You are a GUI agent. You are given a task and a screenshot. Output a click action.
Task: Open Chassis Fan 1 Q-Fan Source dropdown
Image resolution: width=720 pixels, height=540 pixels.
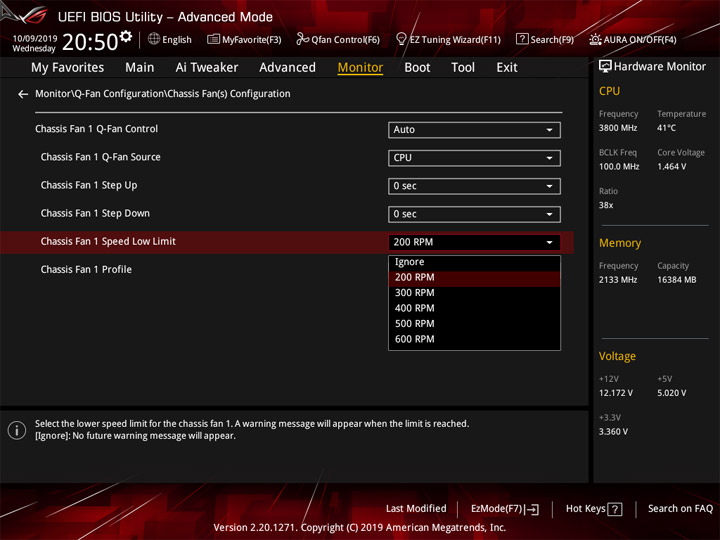pos(474,158)
